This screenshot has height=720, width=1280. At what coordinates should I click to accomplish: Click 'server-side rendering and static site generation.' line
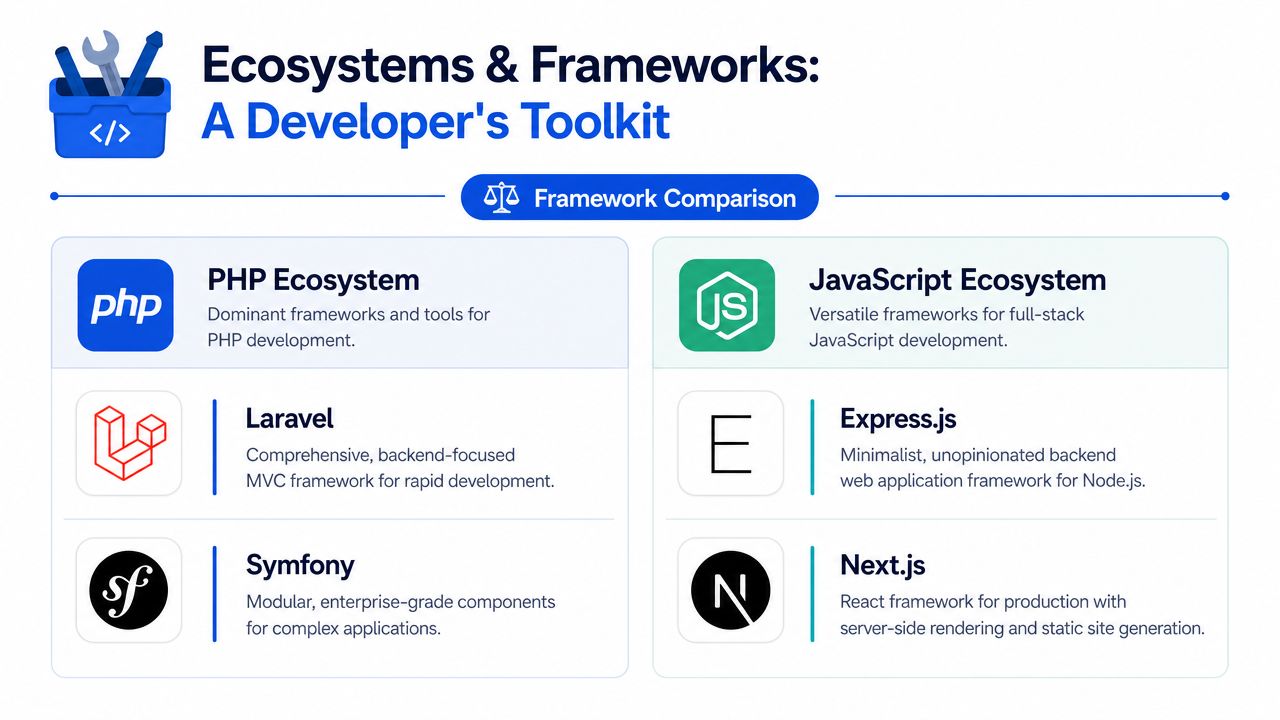(x=1022, y=629)
